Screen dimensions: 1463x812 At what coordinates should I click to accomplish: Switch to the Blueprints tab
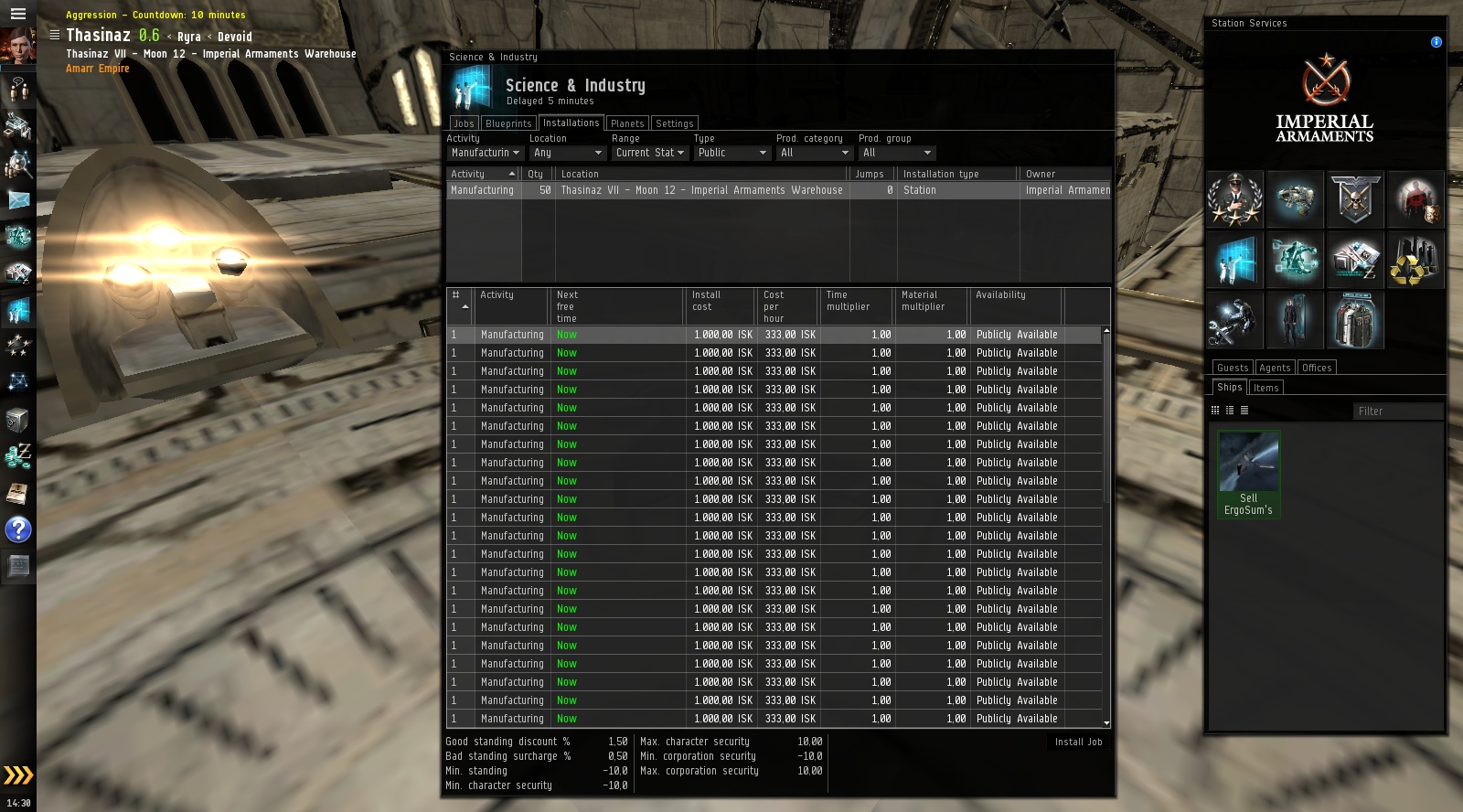(508, 123)
